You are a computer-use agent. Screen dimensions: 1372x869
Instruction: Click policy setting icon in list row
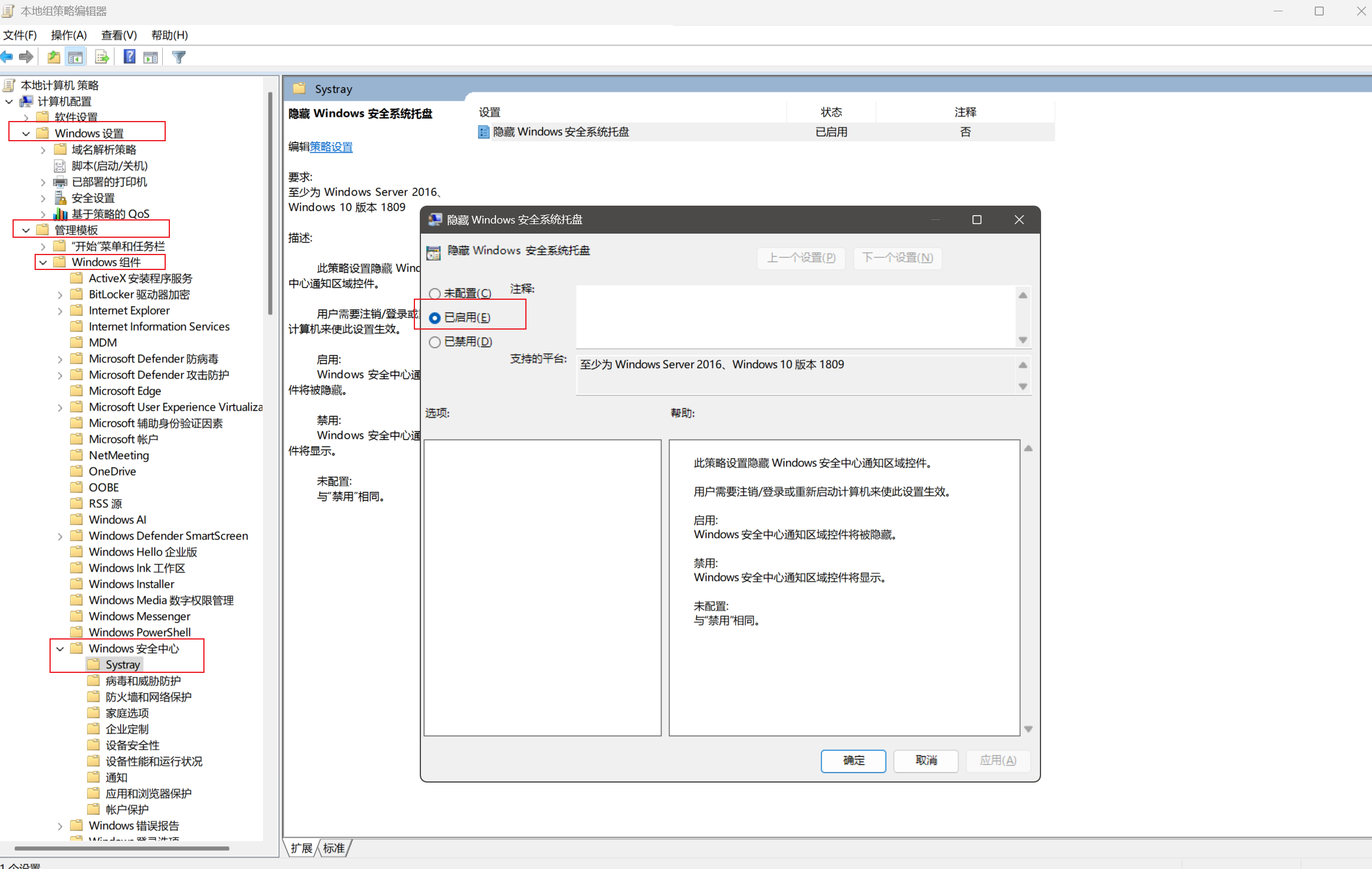484,132
